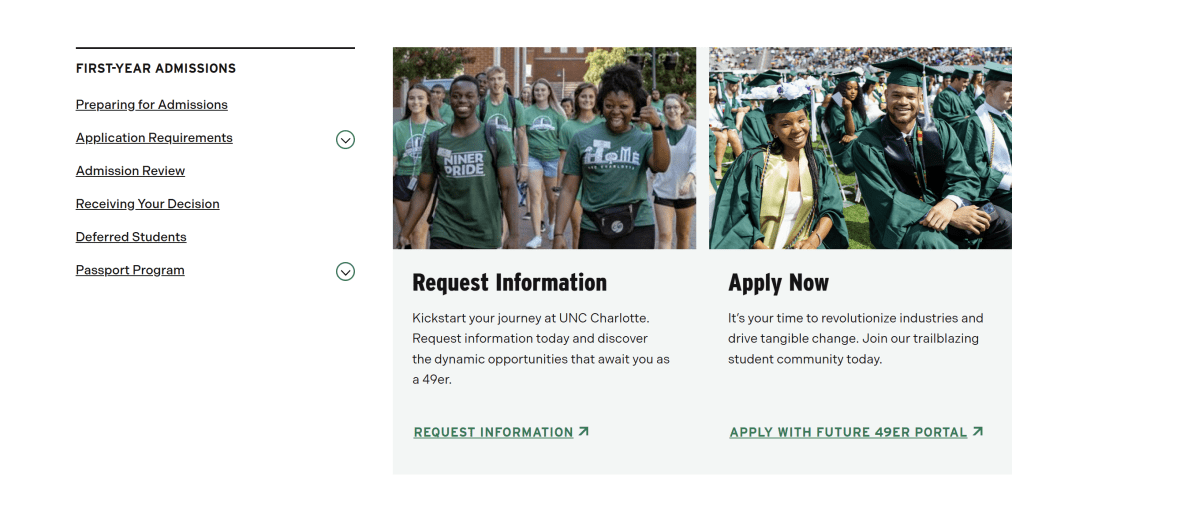Click the arrow icon beside Apply With Future 49er Portal
1180x509 pixels.
click(978, 432)
